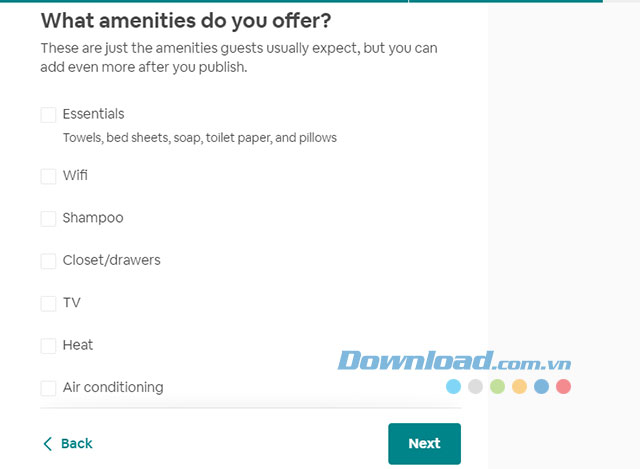Select the Closet/drawers checkbox

(x=48, y=261)
